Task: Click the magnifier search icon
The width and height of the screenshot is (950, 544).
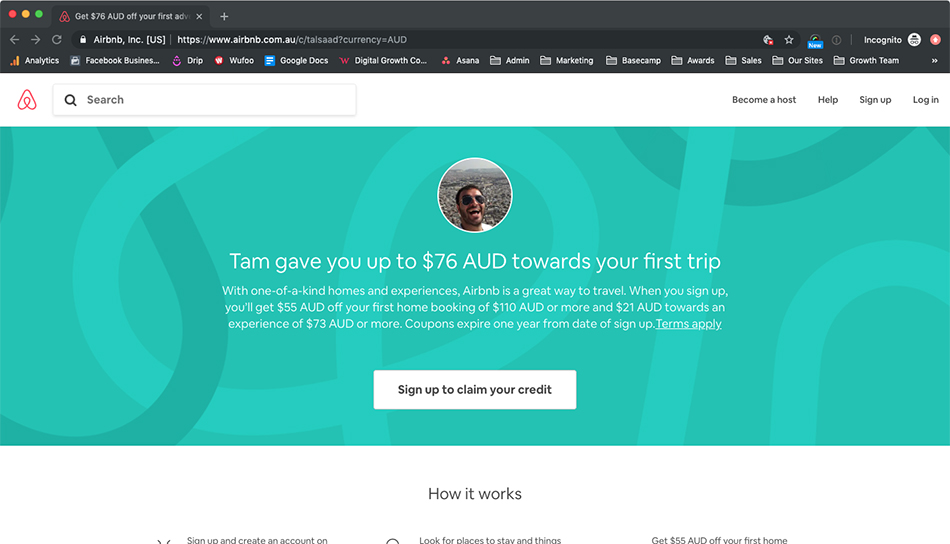Action: (x=70, y=100)
